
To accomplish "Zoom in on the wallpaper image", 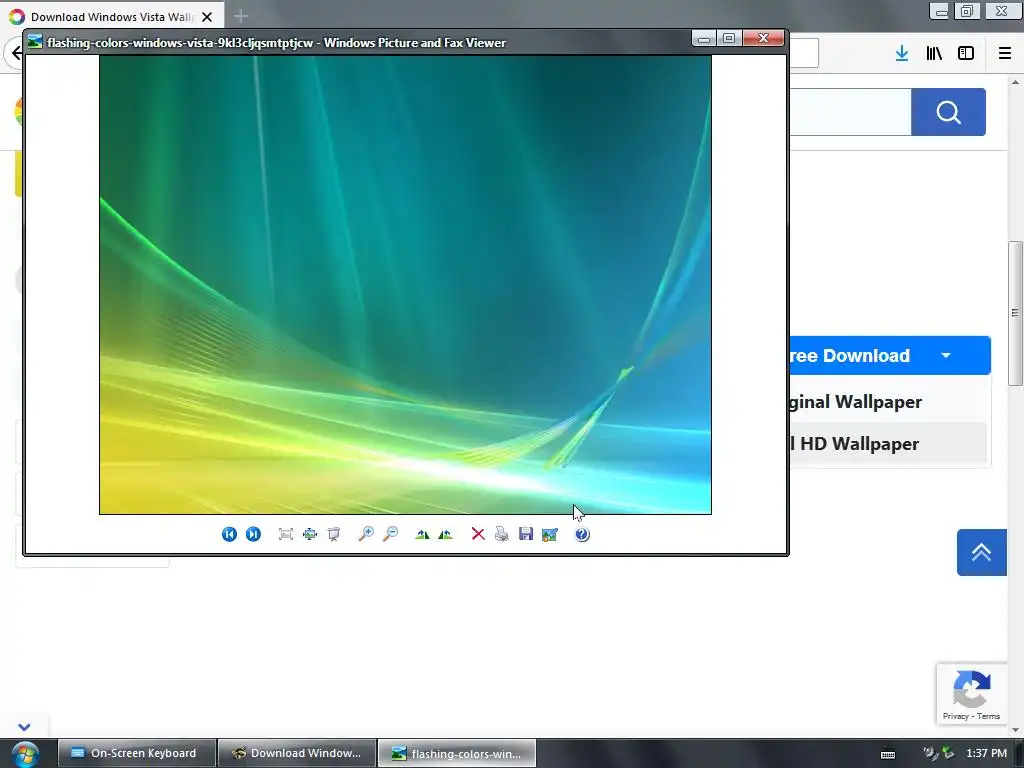I will pos(366,534).
